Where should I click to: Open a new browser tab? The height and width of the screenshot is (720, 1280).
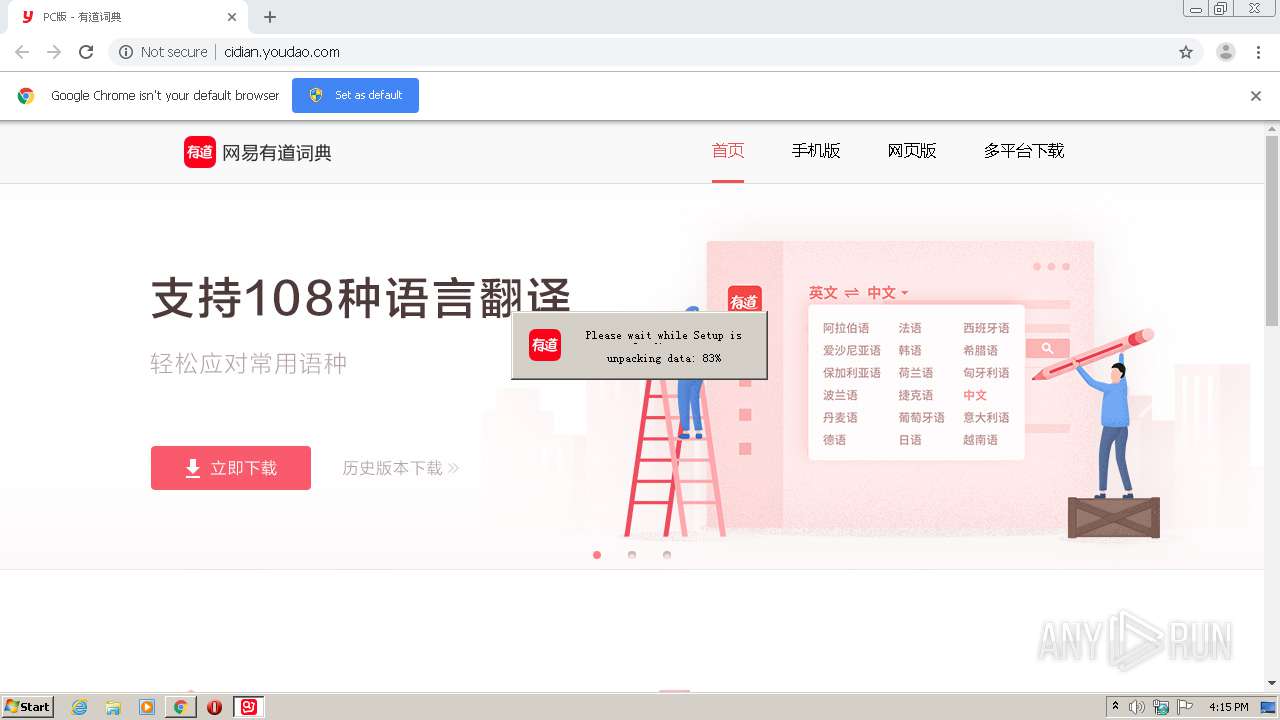(x=270, y=17)
